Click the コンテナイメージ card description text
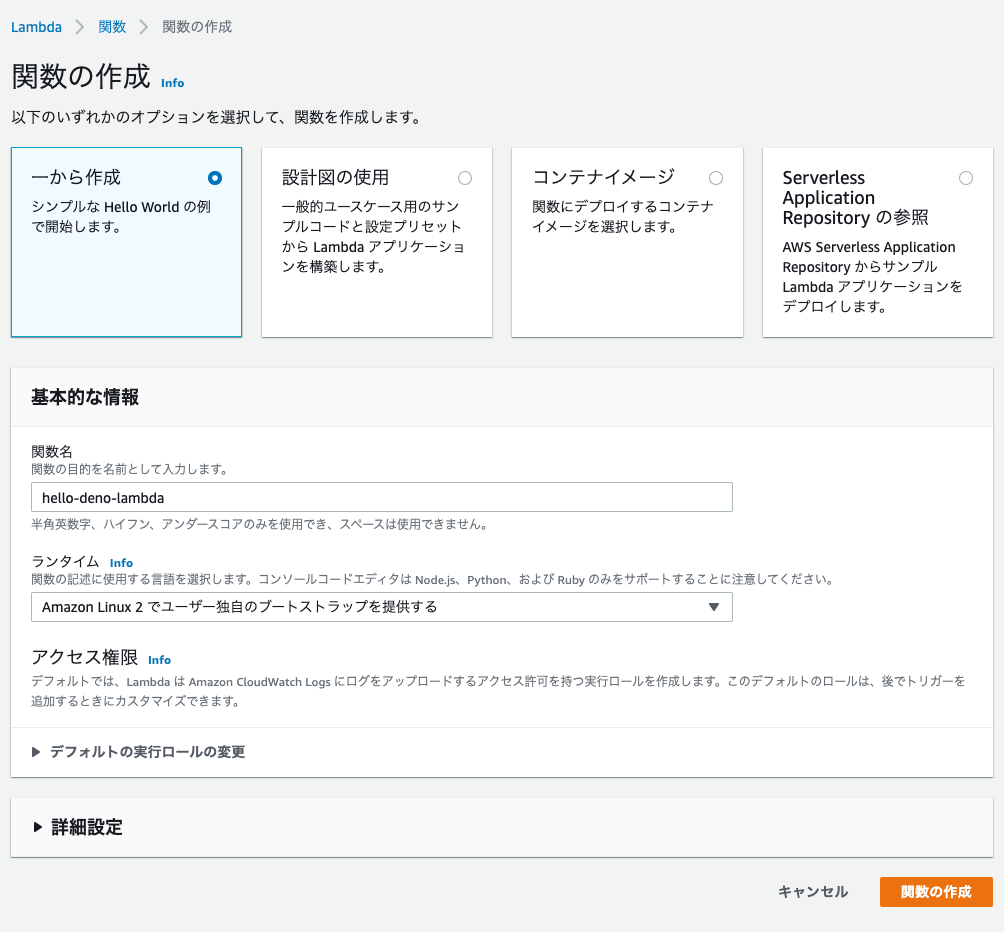This screenshot has width=1004, height=932. (x=622, y=216)
